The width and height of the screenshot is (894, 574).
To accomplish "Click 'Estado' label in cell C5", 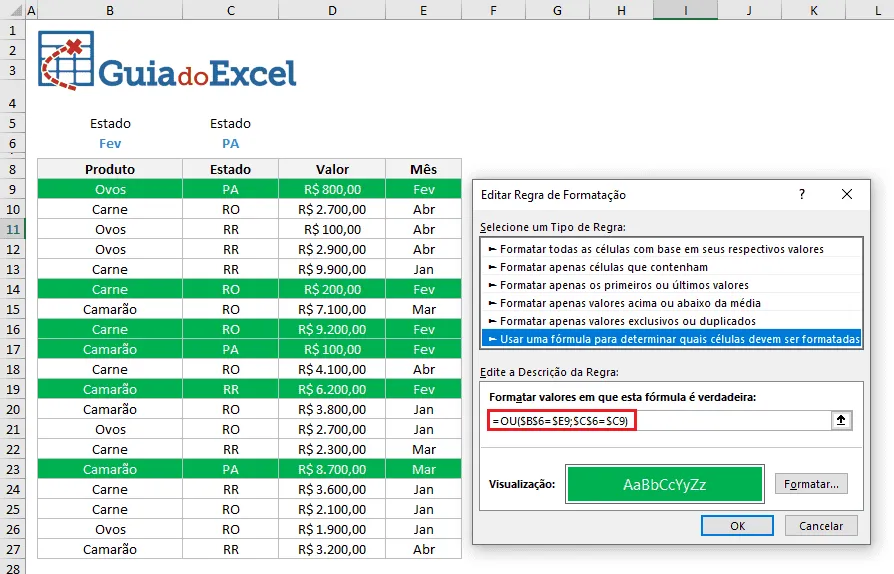I will [230, 124].
